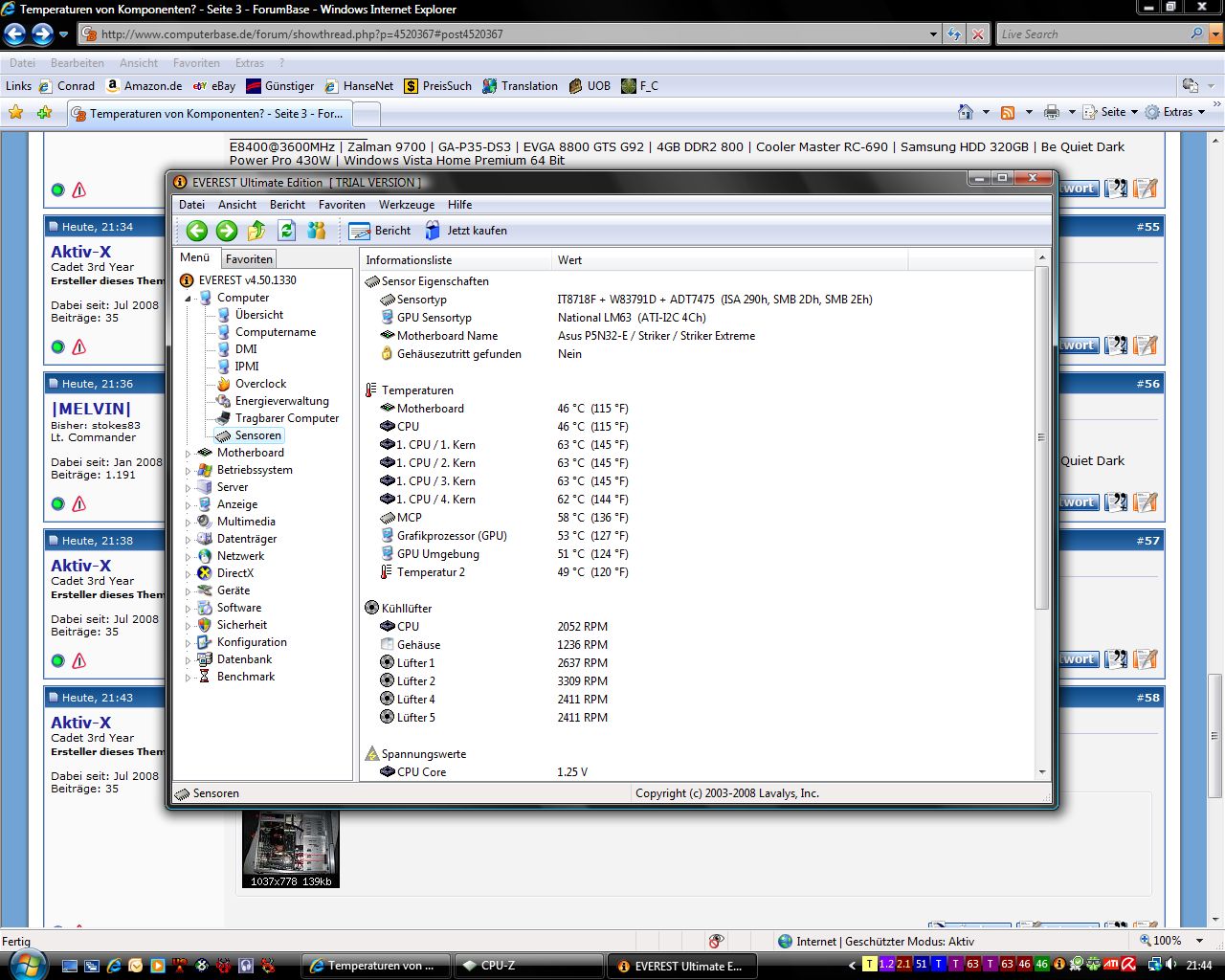
Task: Click the Software icon in tree
Action: pos(204,608)
